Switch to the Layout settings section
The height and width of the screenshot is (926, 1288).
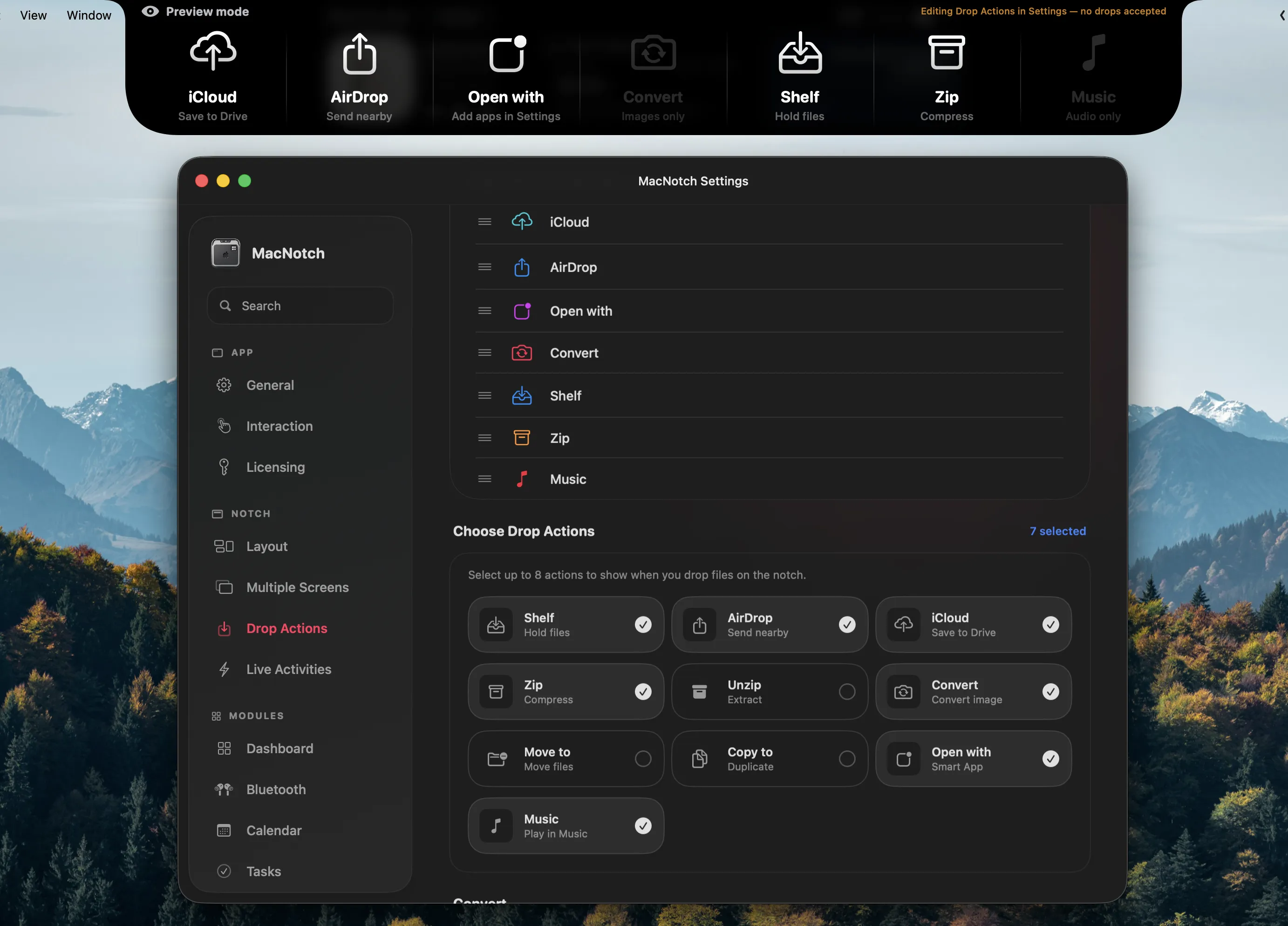pos(266,546)
